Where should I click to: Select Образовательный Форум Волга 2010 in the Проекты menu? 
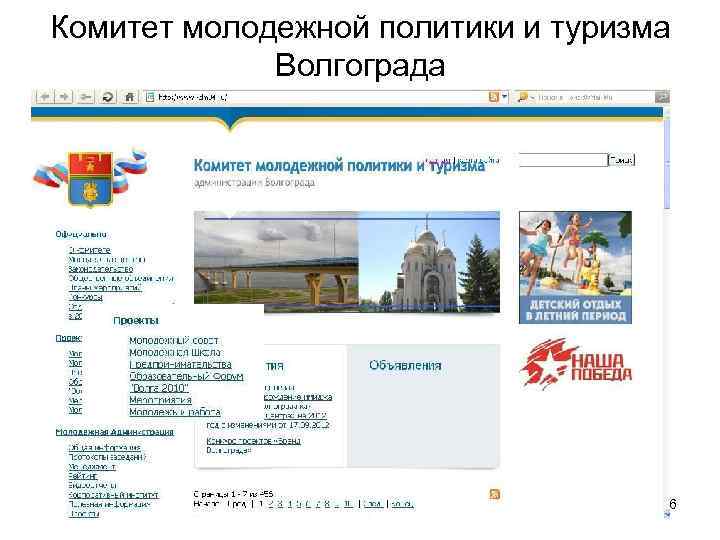[x=186, y=382]
